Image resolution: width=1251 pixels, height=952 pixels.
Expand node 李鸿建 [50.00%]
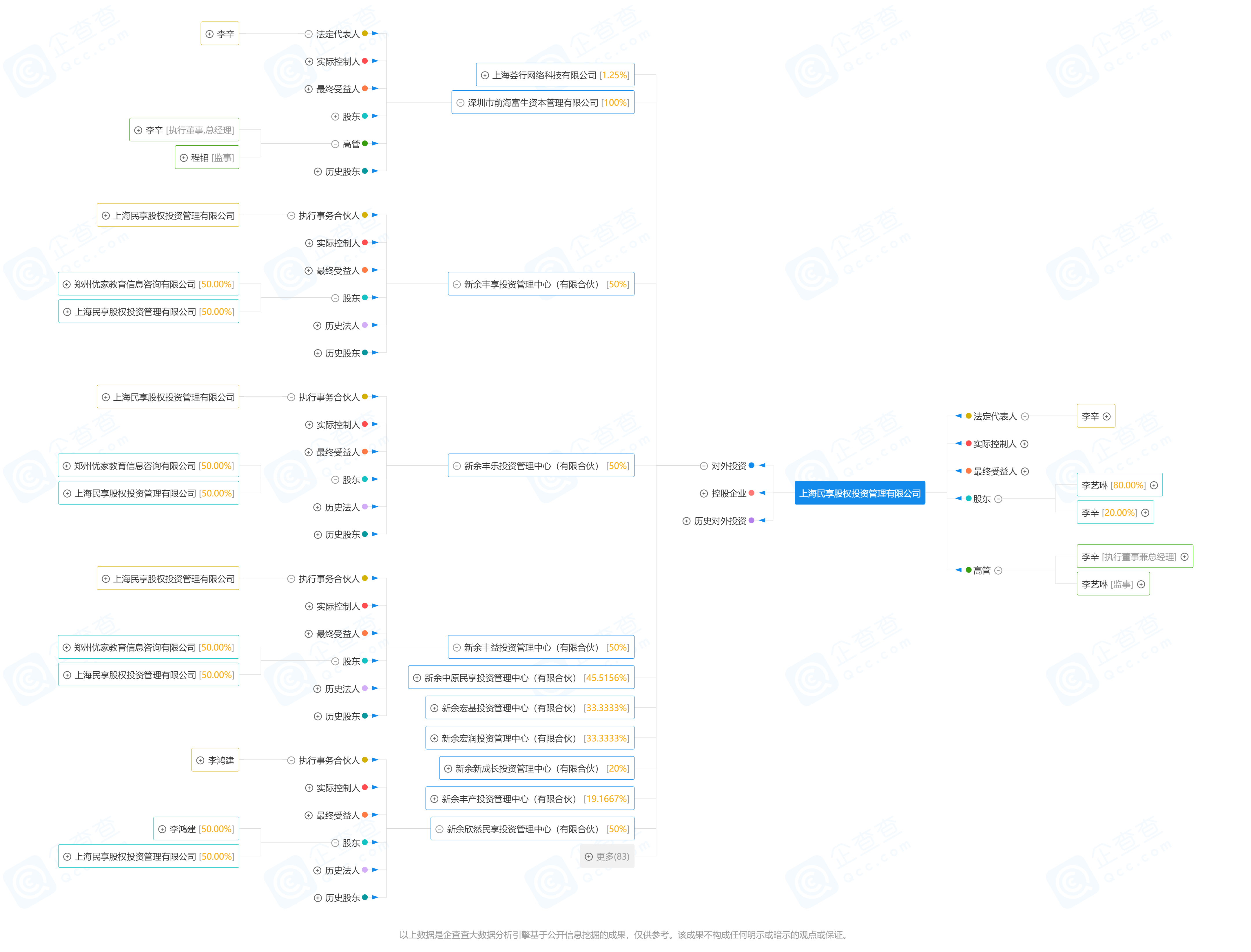(162, 829)
